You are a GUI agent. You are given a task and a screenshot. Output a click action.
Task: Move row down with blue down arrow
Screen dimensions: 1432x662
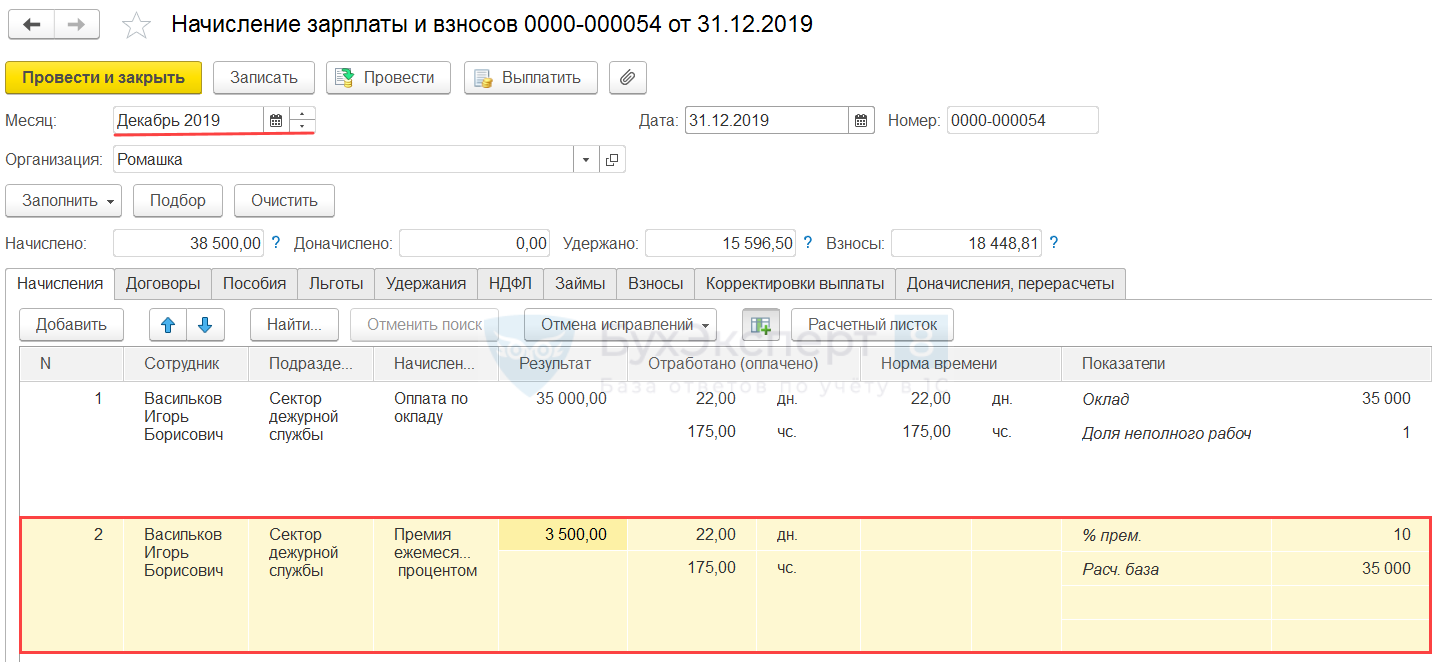point(205,325)
